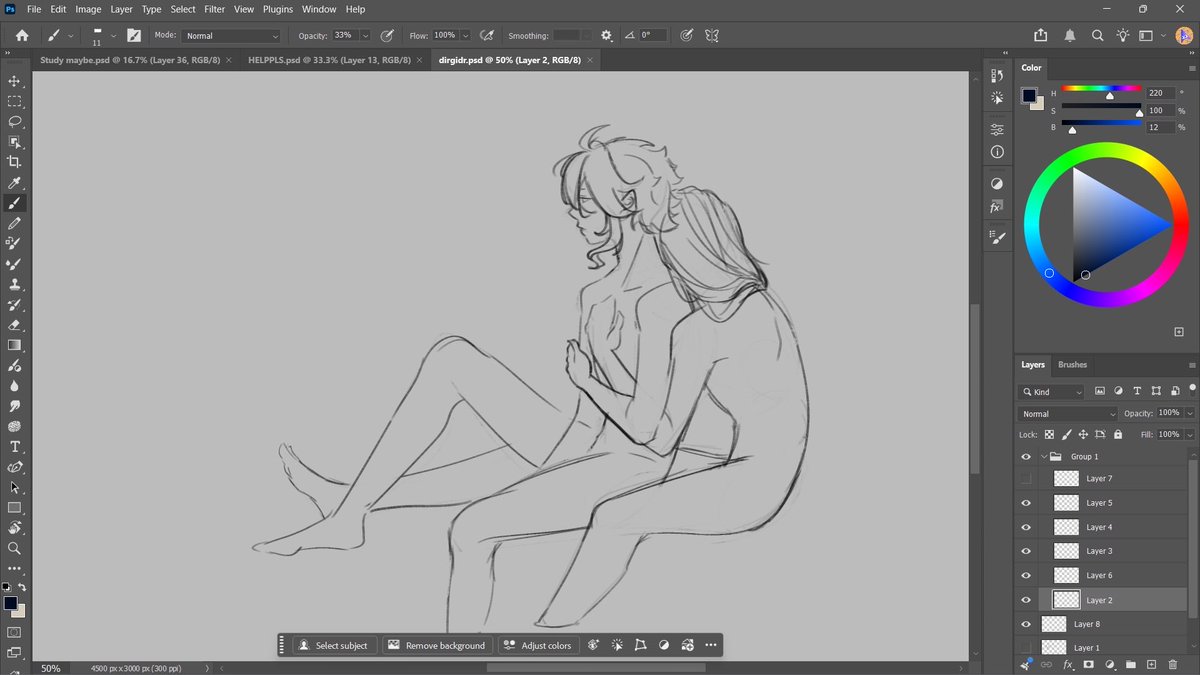1200x675 pixels.
Task: Select the Move tool
Action: coord(14,81)
